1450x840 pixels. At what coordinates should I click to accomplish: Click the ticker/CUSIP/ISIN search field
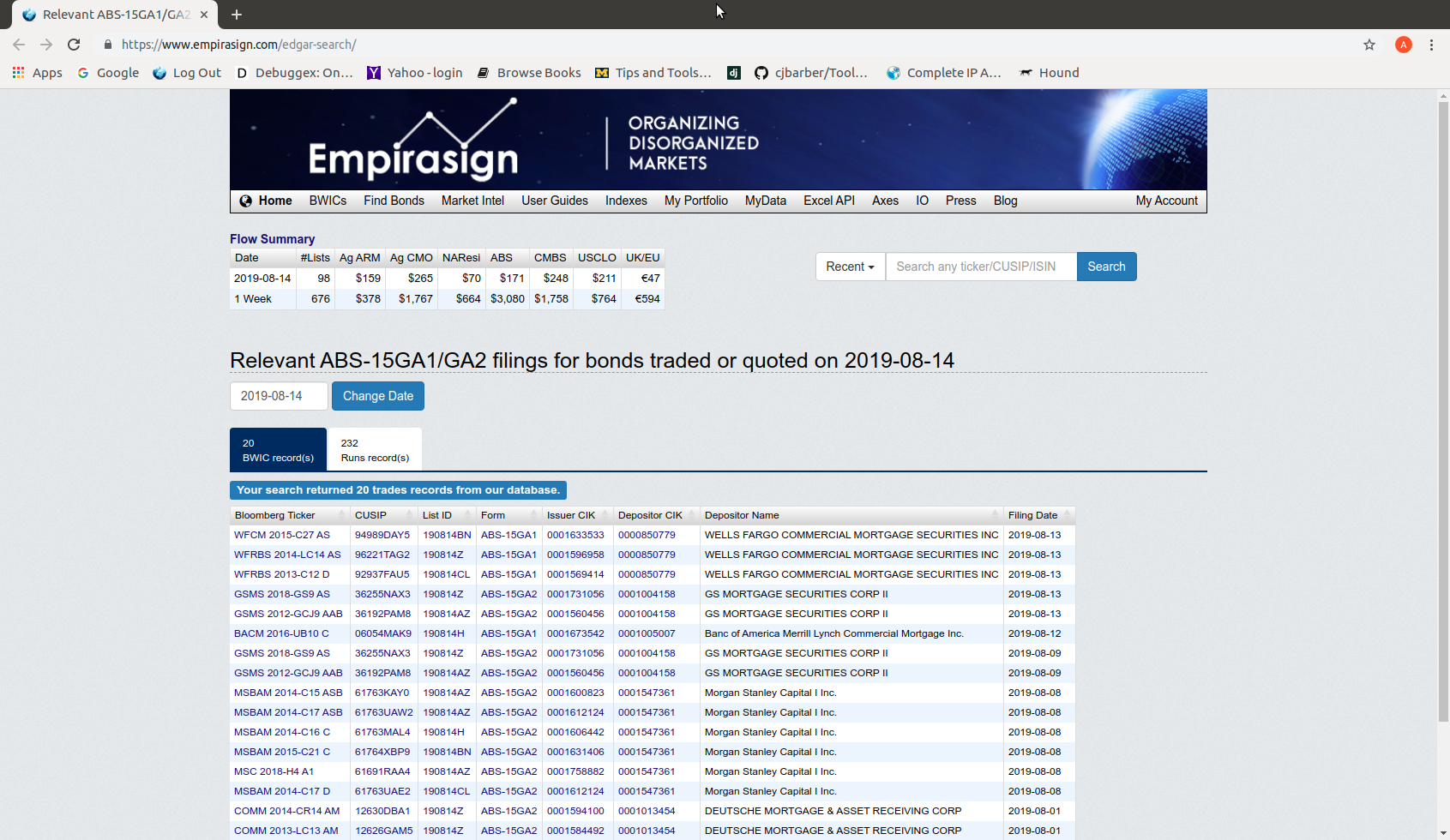tap(981, 267)
